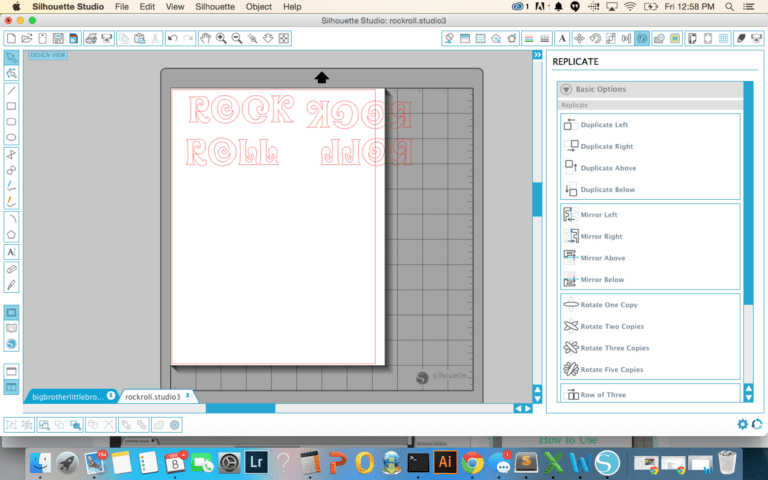Open the View menu
Screen dimensions: 768x480
175,7
